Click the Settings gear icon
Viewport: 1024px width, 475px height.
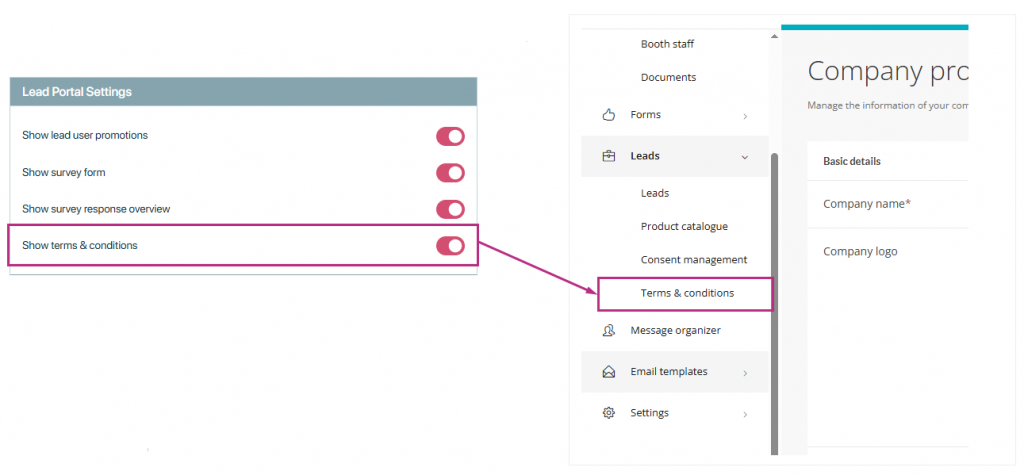pyautogui.click(x=608, y=413)
